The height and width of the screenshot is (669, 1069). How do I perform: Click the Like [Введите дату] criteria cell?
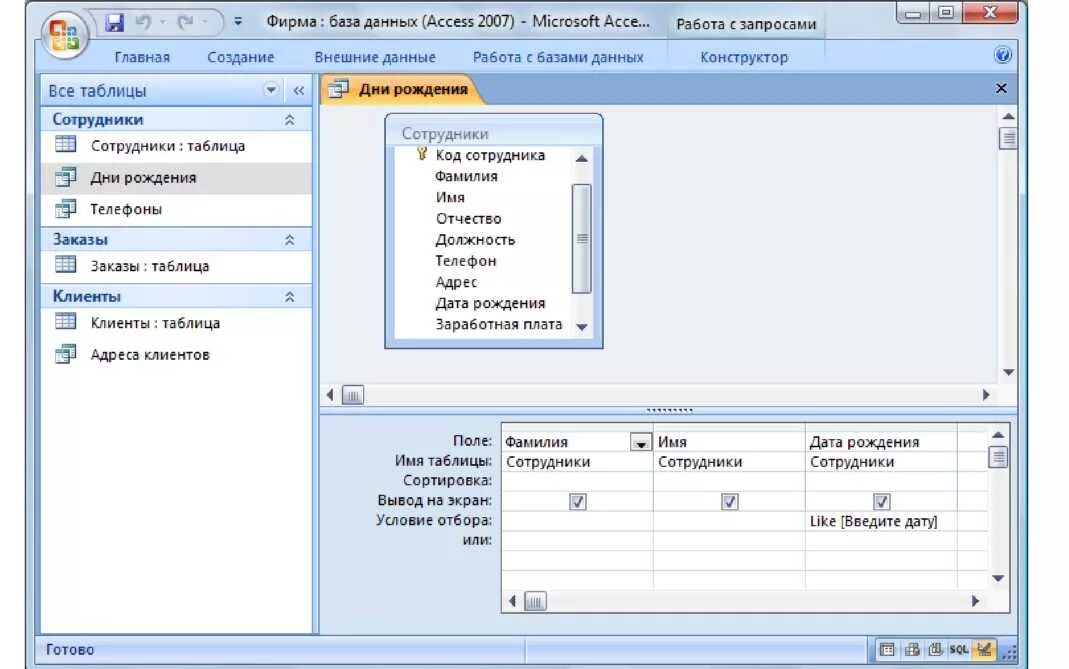pyautogui.click(x=881, y=521)
